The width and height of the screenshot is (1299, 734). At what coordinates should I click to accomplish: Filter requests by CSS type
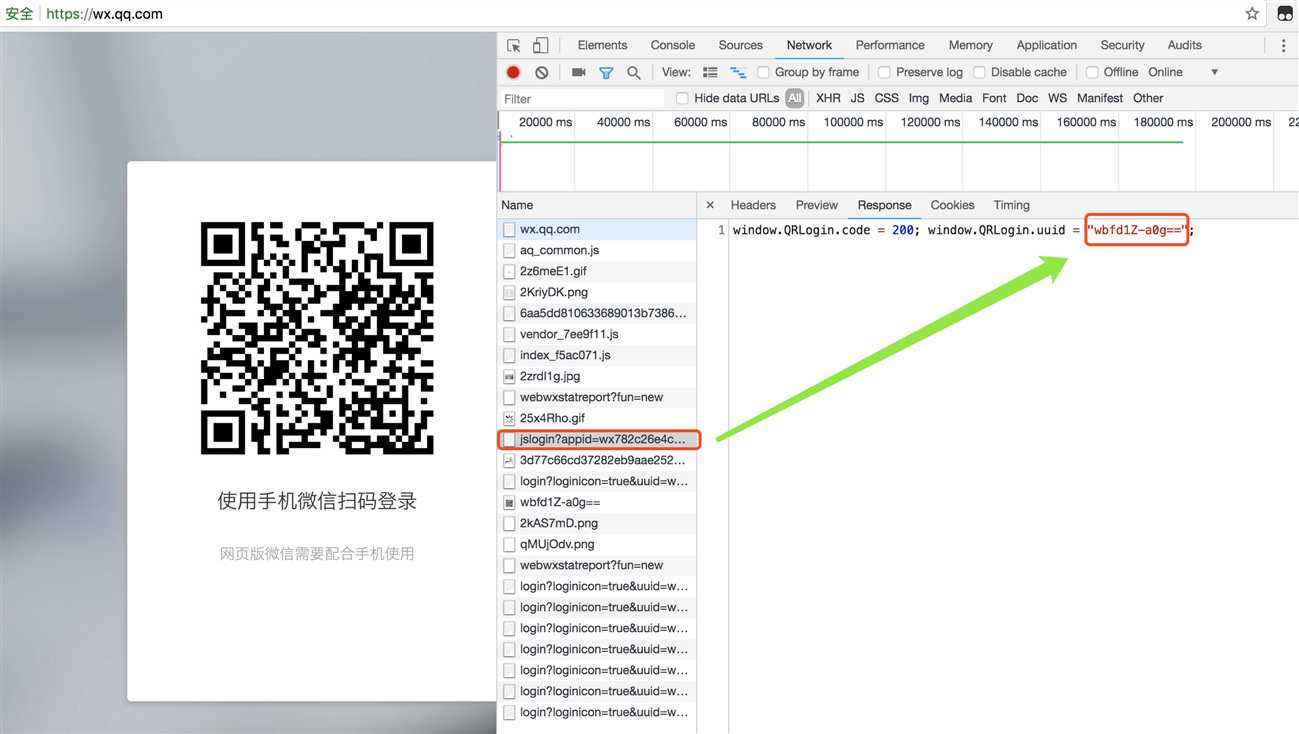pyautogui.click(x=887, y=98)
